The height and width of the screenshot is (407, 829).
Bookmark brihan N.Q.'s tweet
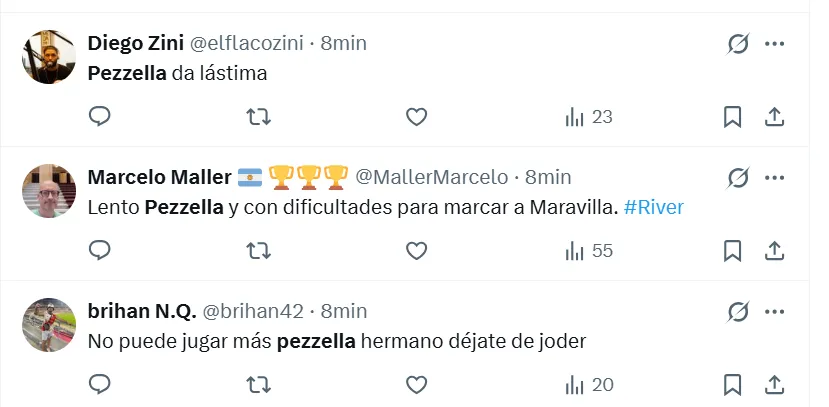pos(733,384)
